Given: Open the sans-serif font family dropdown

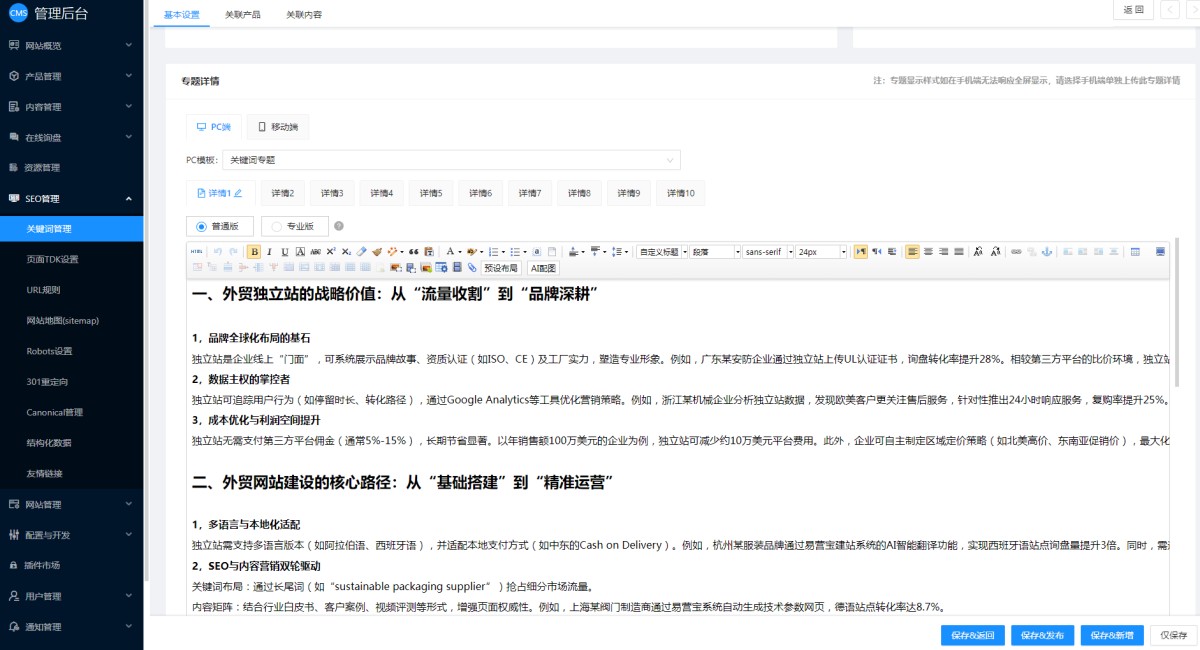Looking at the screenshot, I should [x=767, y=252].
